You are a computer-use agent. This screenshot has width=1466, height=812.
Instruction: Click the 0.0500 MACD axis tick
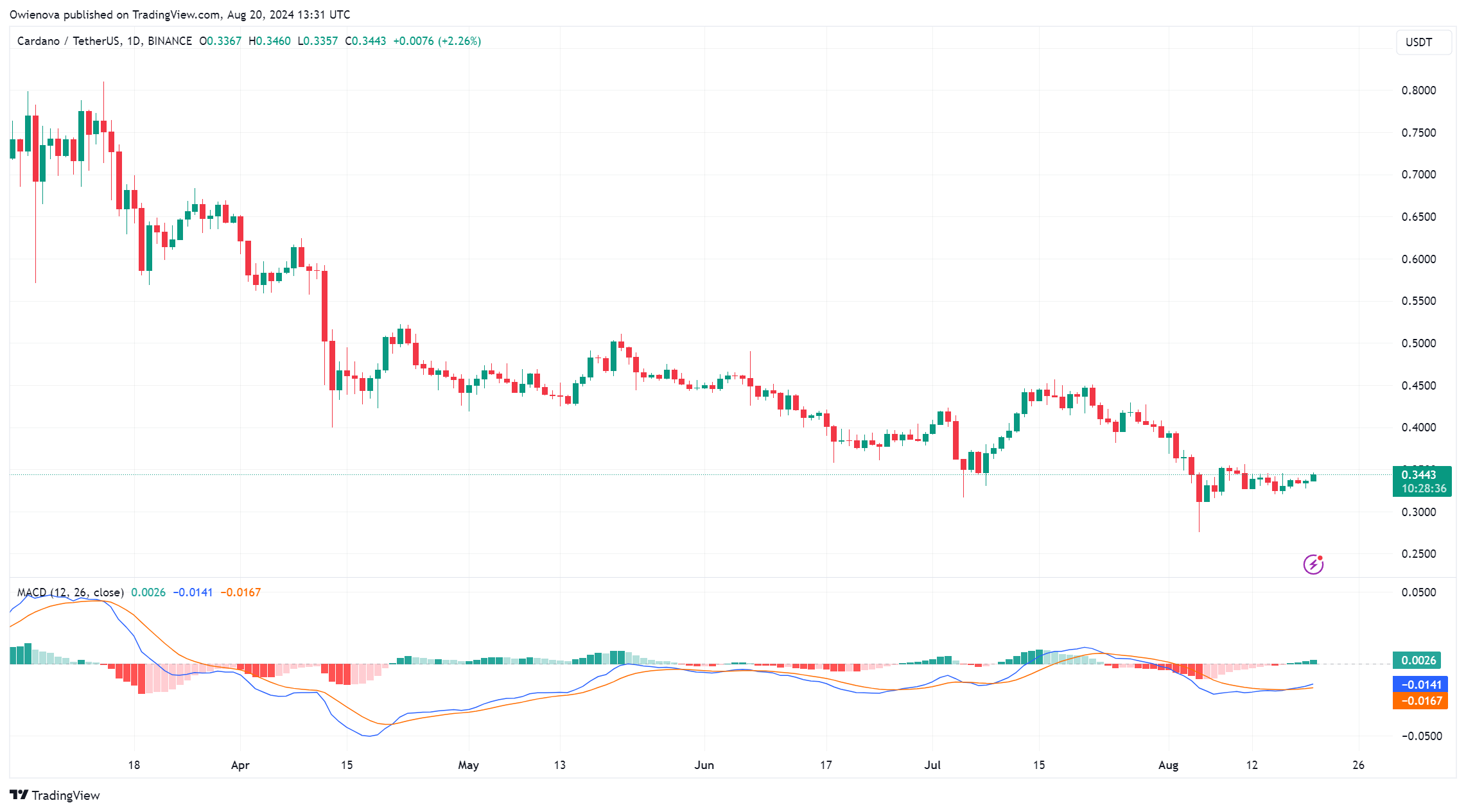coord(1418,592)
